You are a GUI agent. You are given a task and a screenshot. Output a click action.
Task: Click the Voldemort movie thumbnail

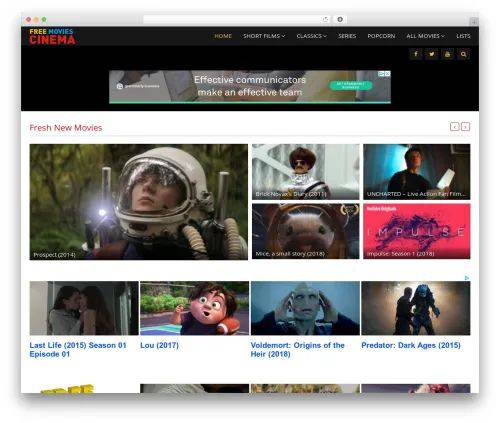click(x=305, y=308)
